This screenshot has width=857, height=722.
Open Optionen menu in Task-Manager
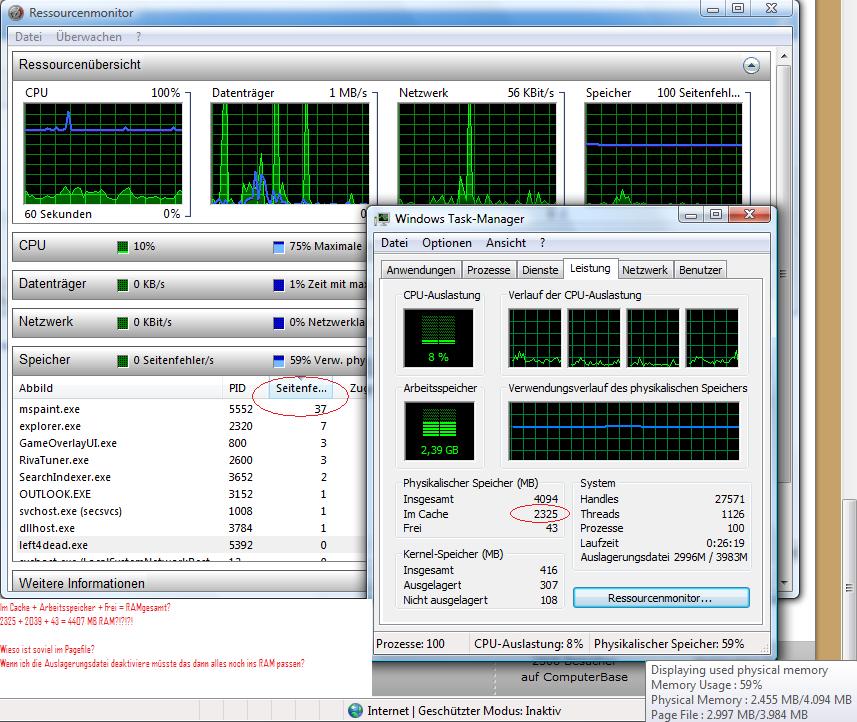click(447, 243)
